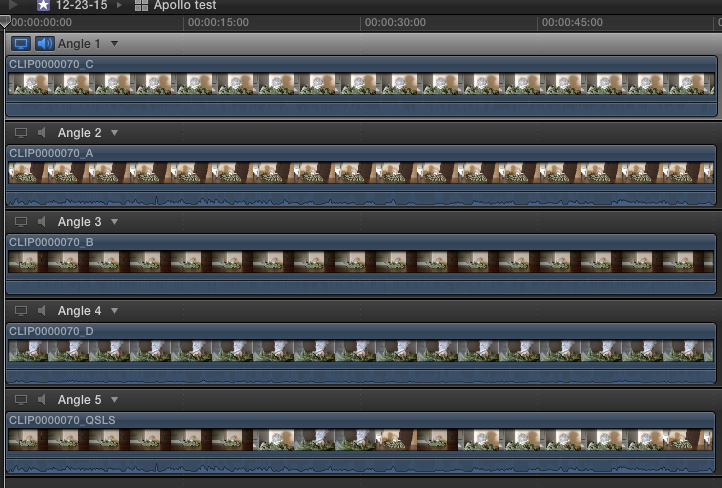This screenshot has height=488, width=722.
Task: Select the Apollo test multicam breadcrumb
Action: (x=183, y=5)
